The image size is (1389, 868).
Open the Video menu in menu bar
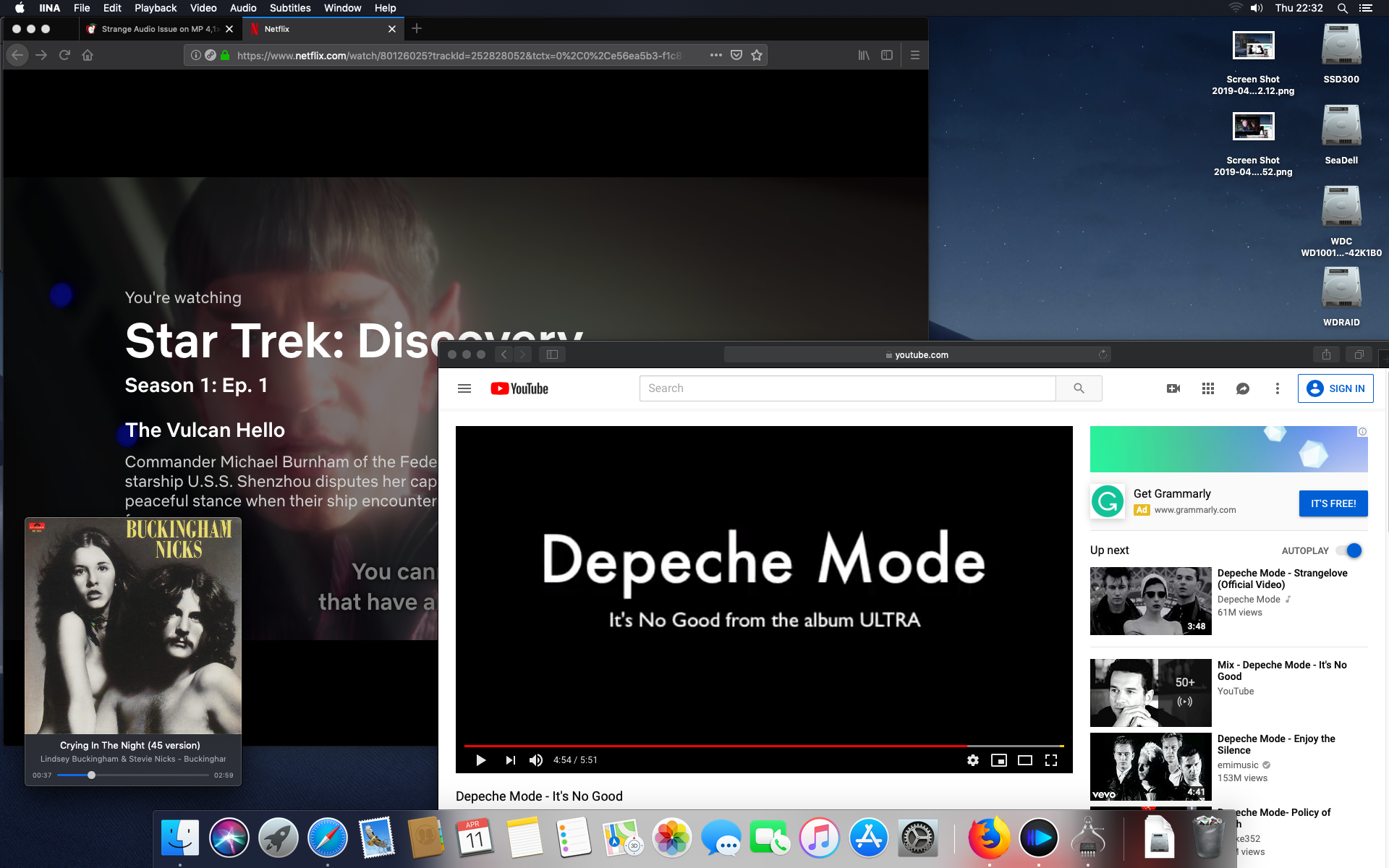[203, 8]
